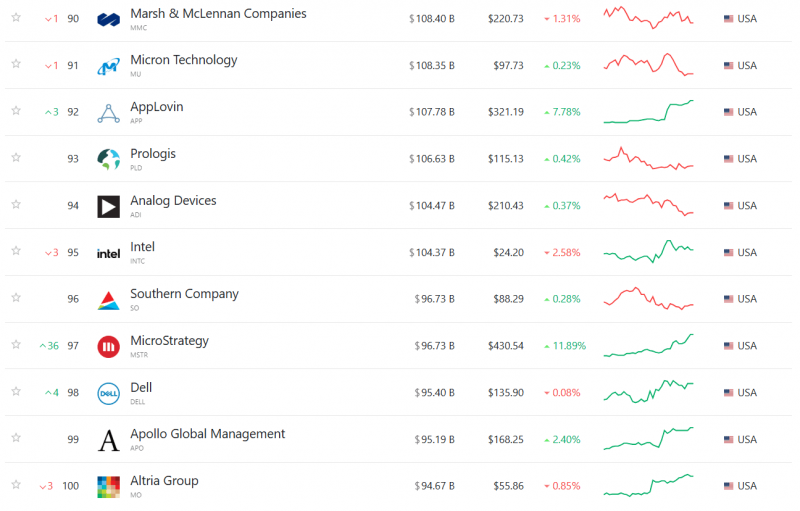This screenshot has width=800, height=511.
Task: Click the $55.86 share price
Action: (x=508, y=486)
